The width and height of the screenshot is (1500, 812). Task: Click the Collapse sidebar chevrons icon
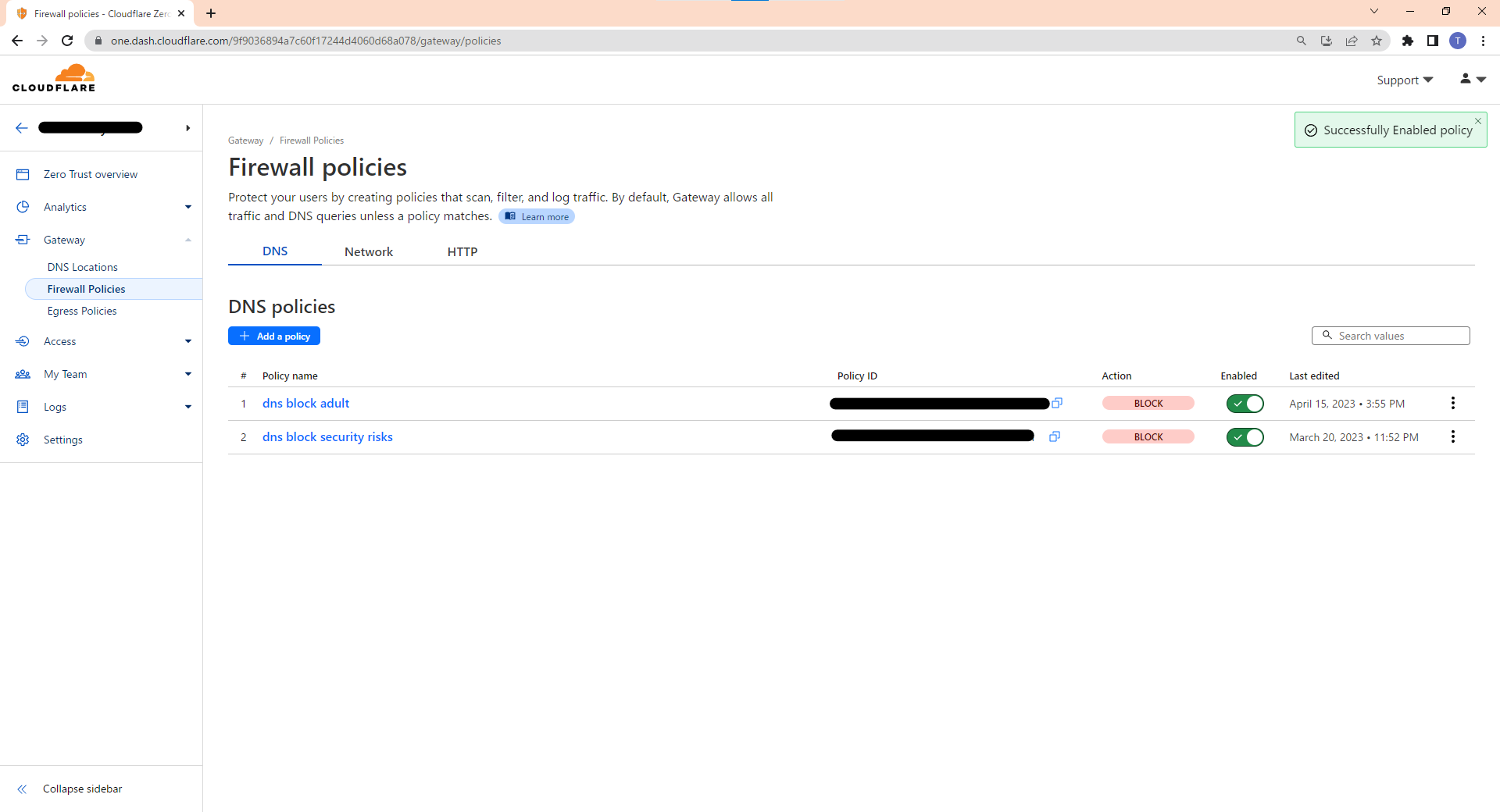22,789
